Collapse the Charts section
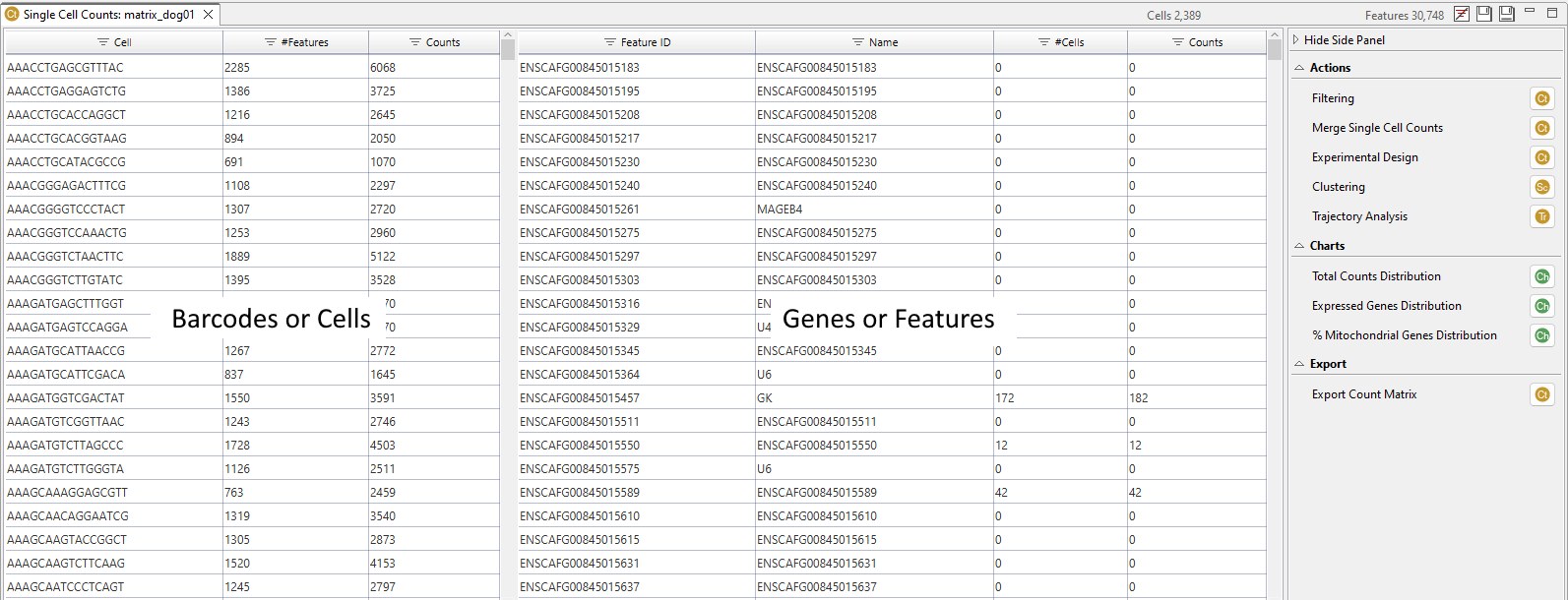The width and height of the screenshot is (1568, 600). (x=1299, y=246)
